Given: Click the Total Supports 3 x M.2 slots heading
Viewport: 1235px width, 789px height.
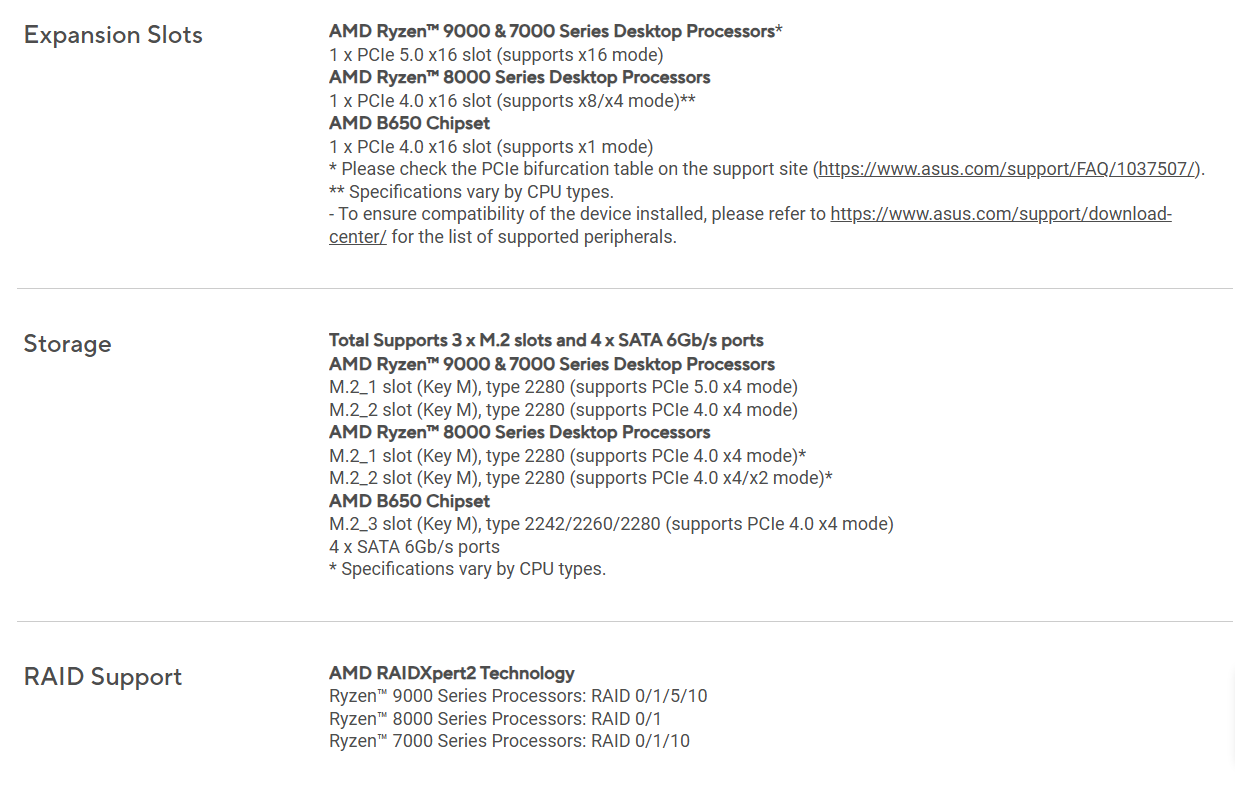Looking at the screenshot, I should [x=546, y=341].
